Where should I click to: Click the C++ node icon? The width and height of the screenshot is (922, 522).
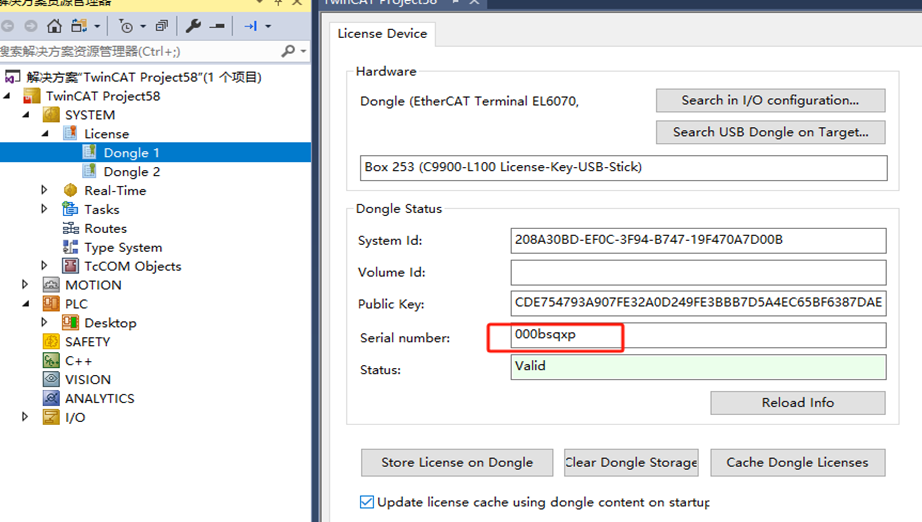tap(51, 360)
